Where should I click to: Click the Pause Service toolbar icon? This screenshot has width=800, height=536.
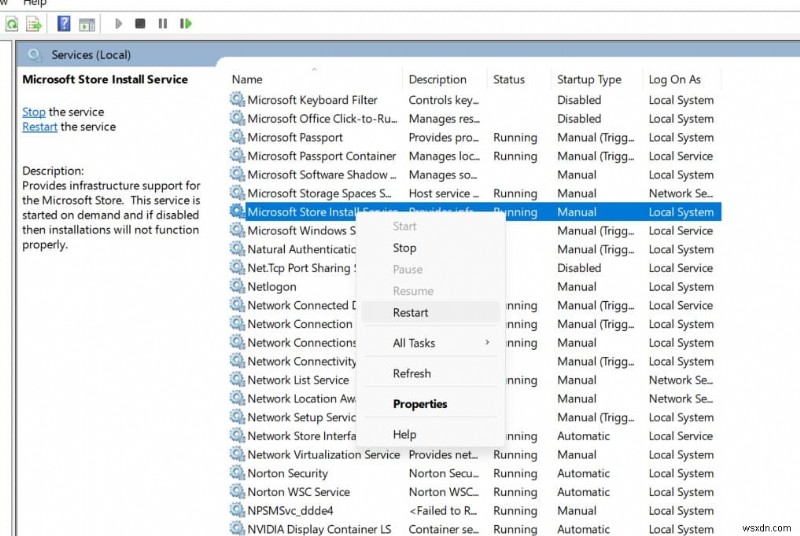pyautogui.click(x=163, y=23)
